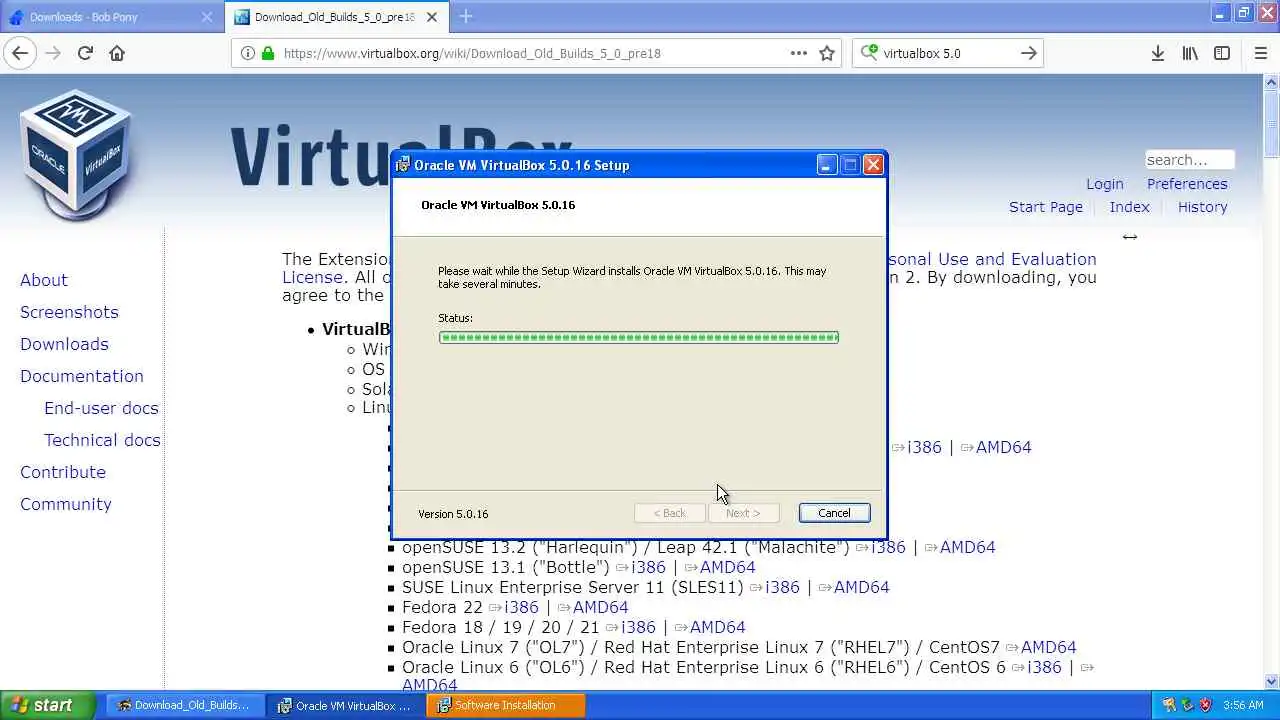The image size is (1280, 720).
Task: Reload the page with the refresh icon
Action: [x=85, y=53]
